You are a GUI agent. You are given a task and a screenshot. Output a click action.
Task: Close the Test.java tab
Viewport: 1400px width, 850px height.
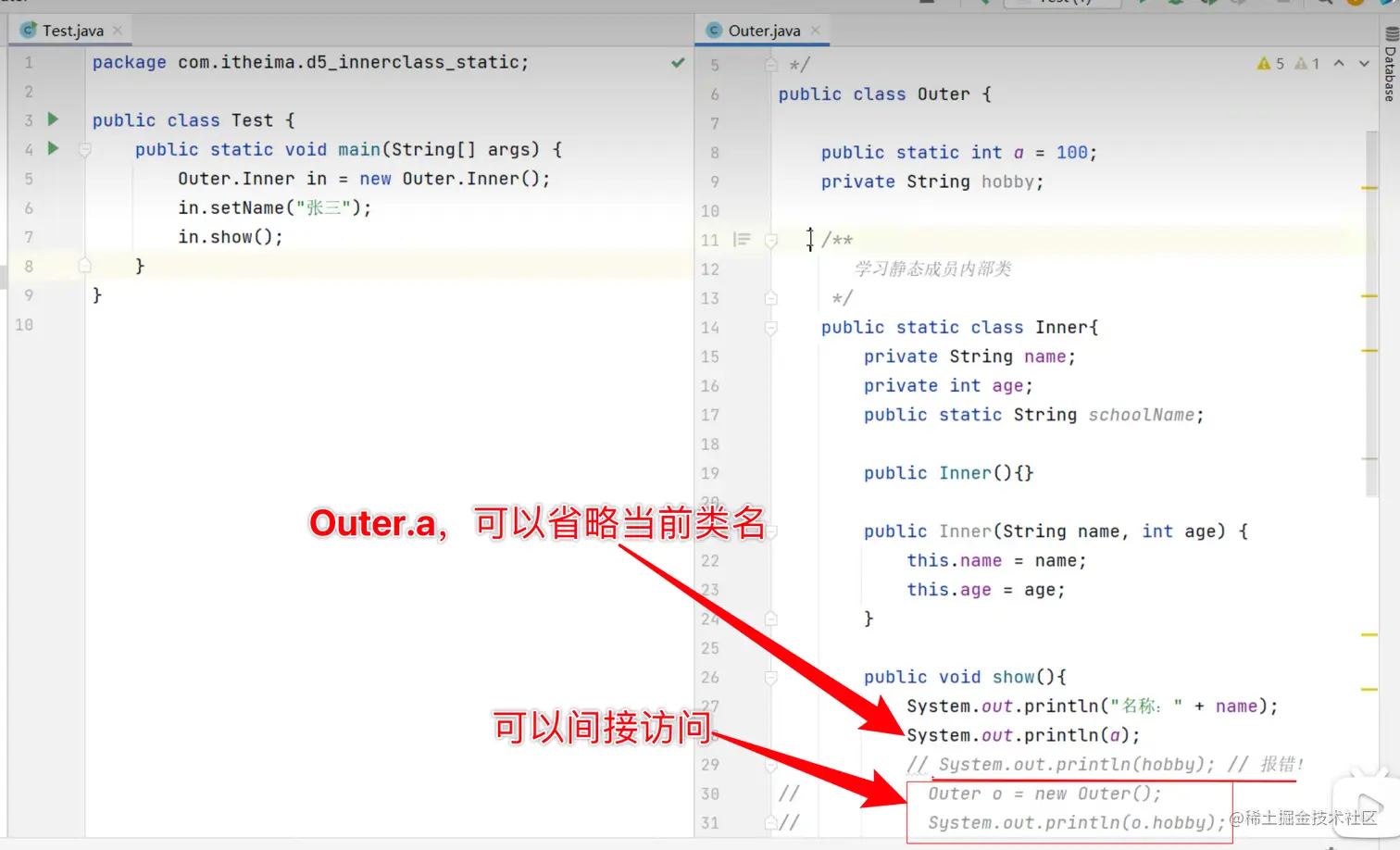[x=118, y=31]
